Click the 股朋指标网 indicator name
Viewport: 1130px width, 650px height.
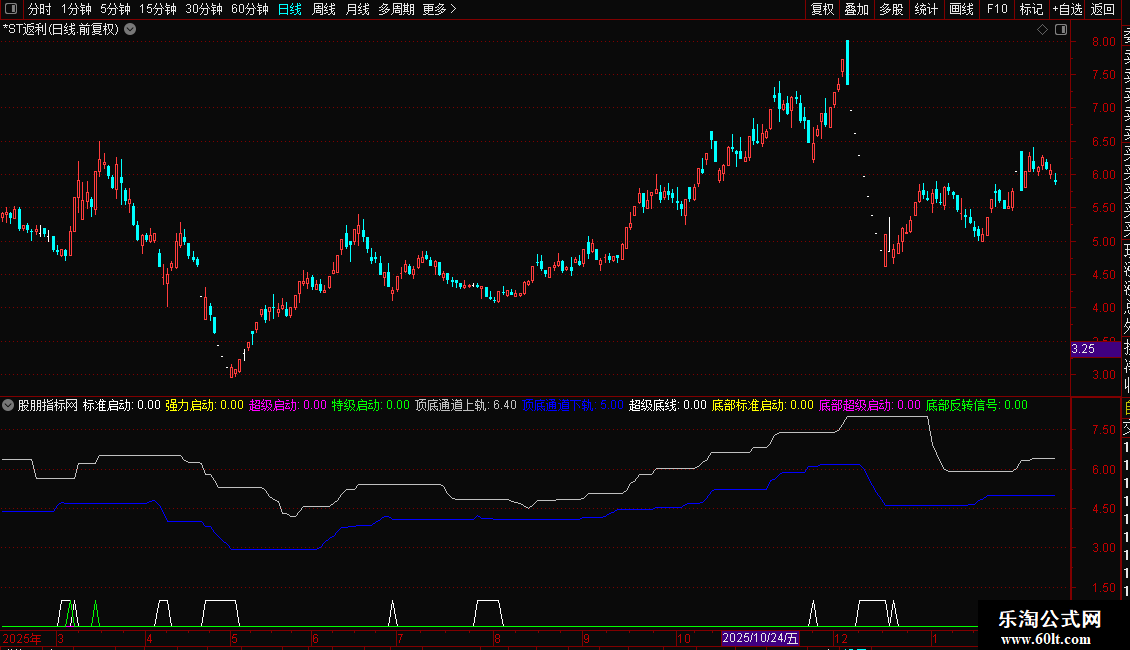[48, 405]
